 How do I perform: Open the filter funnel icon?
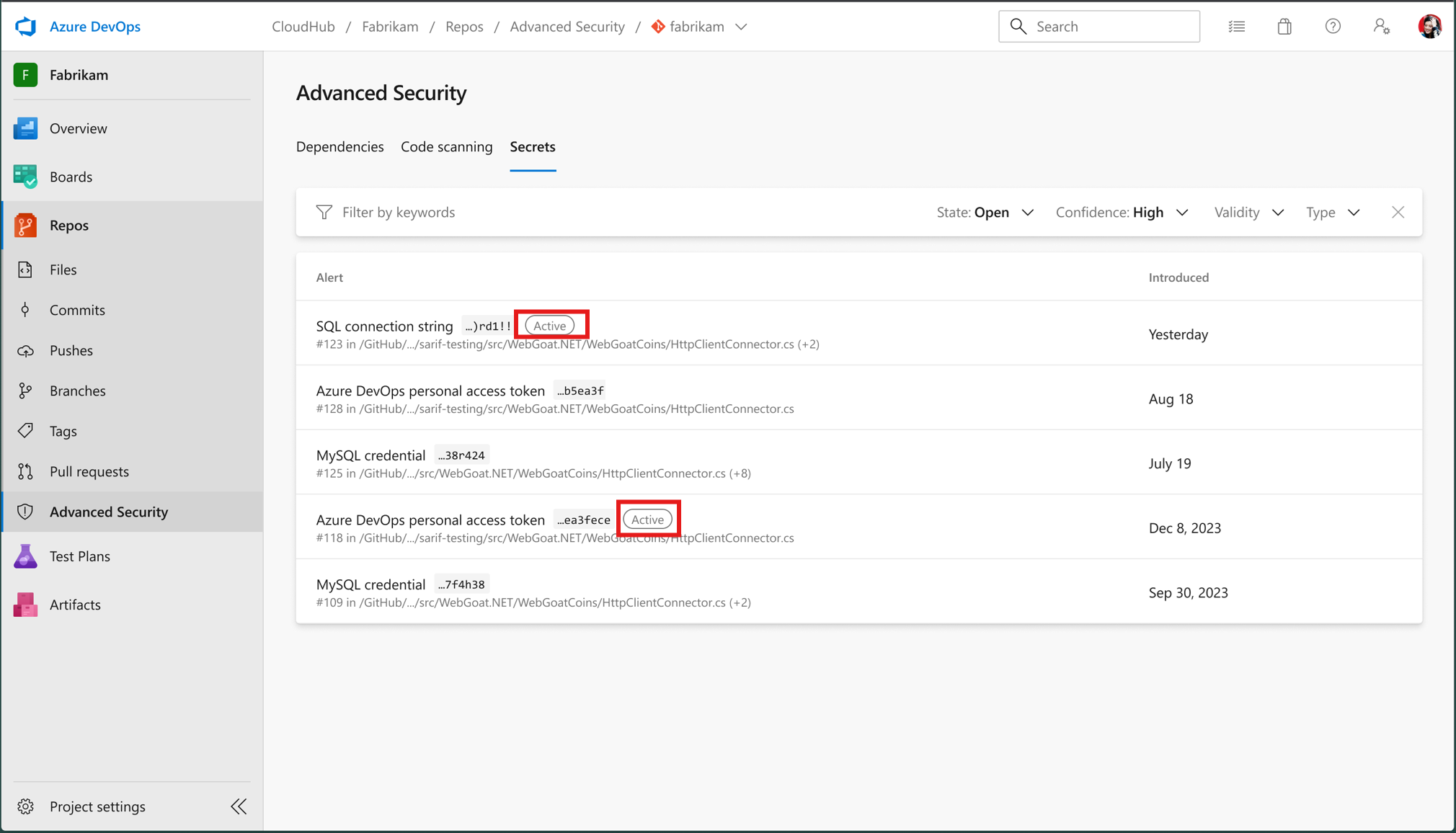tap(324, 212)
